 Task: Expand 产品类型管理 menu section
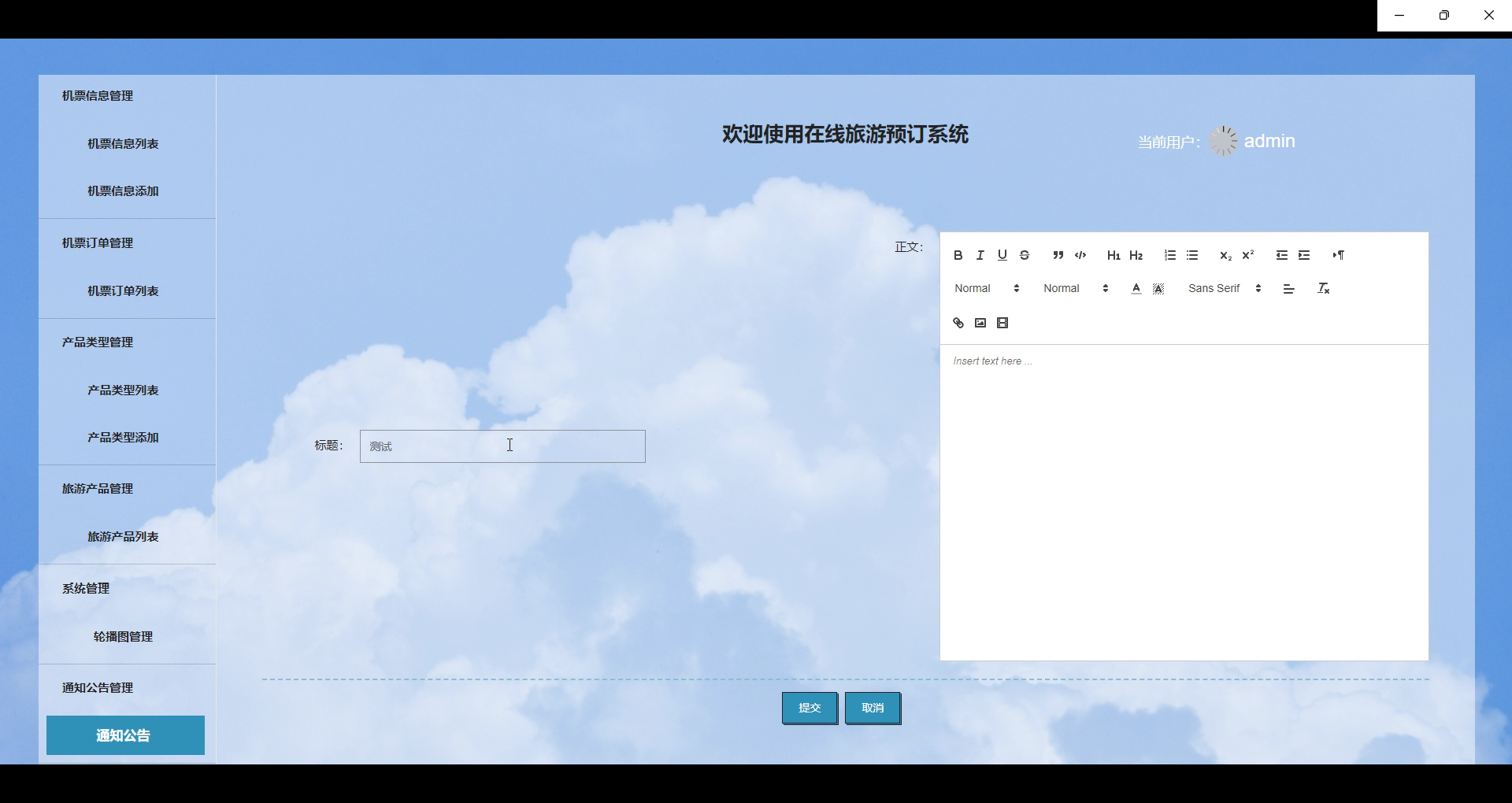(98, 342)
